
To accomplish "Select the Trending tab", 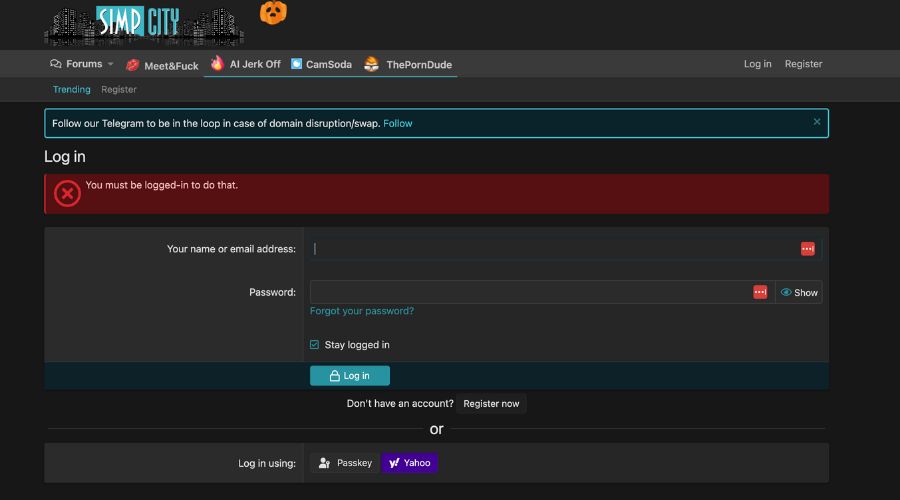I will [72, 89].
